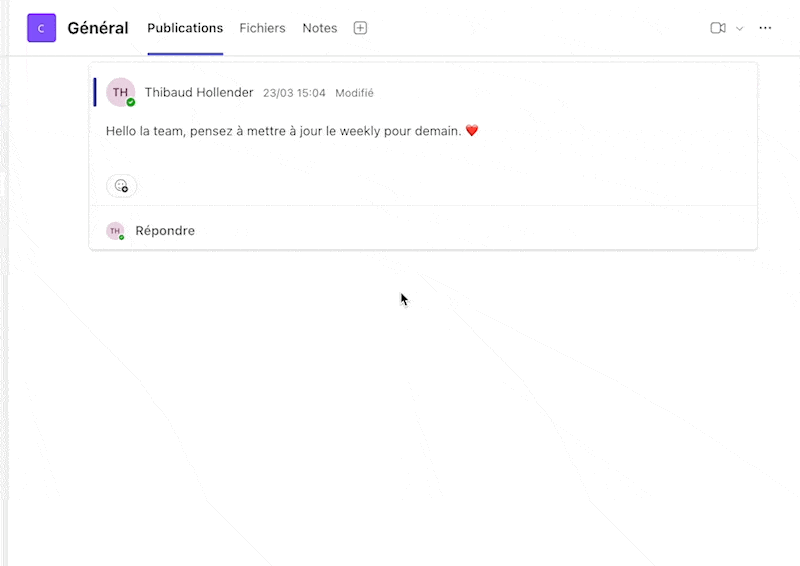Click the Général channel title

click(x=98, y=28)
